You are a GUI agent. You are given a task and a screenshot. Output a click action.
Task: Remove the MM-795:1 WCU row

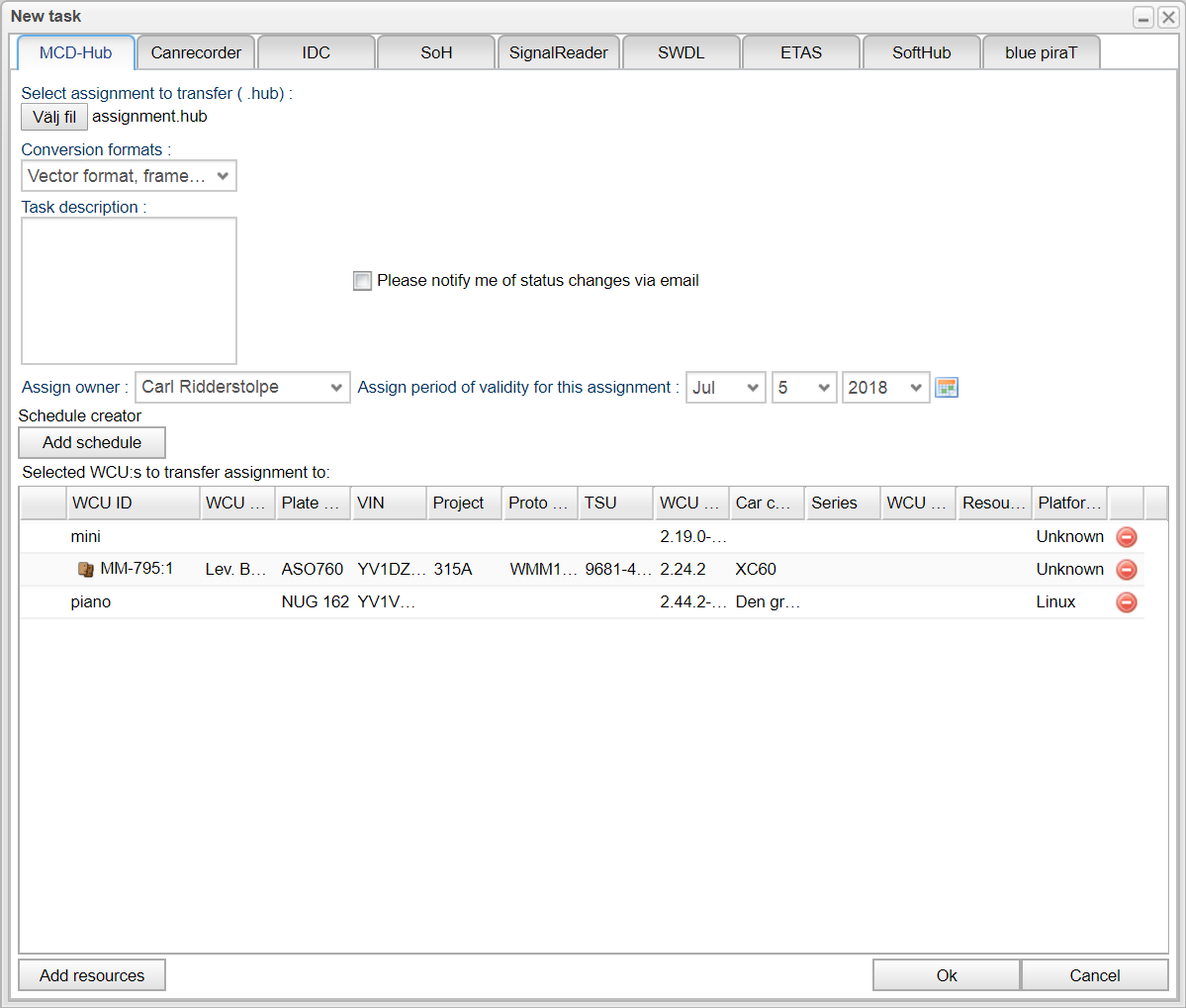[x=1126, y=570]
